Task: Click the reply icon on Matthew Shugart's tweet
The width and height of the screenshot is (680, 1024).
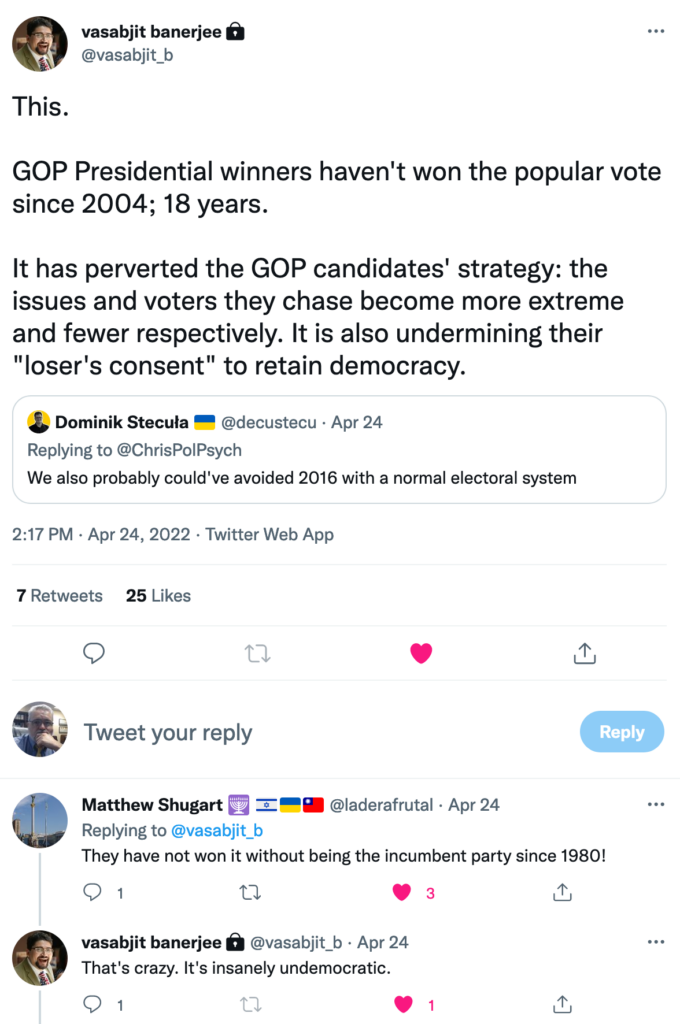Action: pyautogui.click(x=93, y=892)
